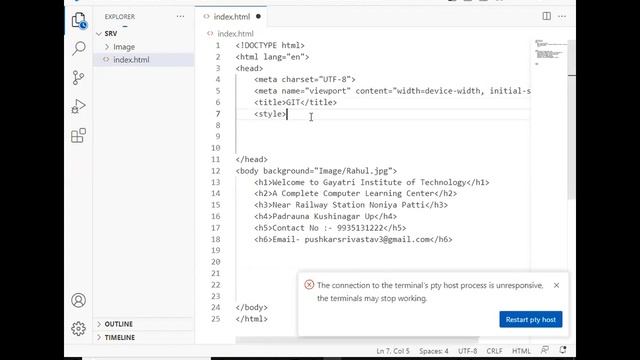Click the unsaved dot on index.html tab
The width and height of the screenshot is (640, 360).
(258, 17)
